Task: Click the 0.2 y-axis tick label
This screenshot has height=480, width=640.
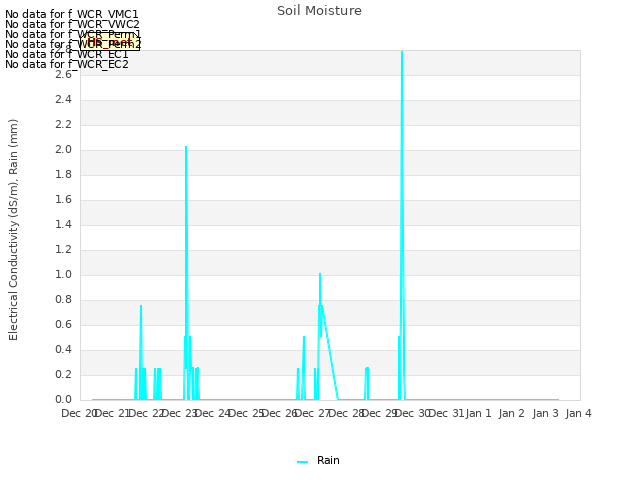Action: [64, 375]
